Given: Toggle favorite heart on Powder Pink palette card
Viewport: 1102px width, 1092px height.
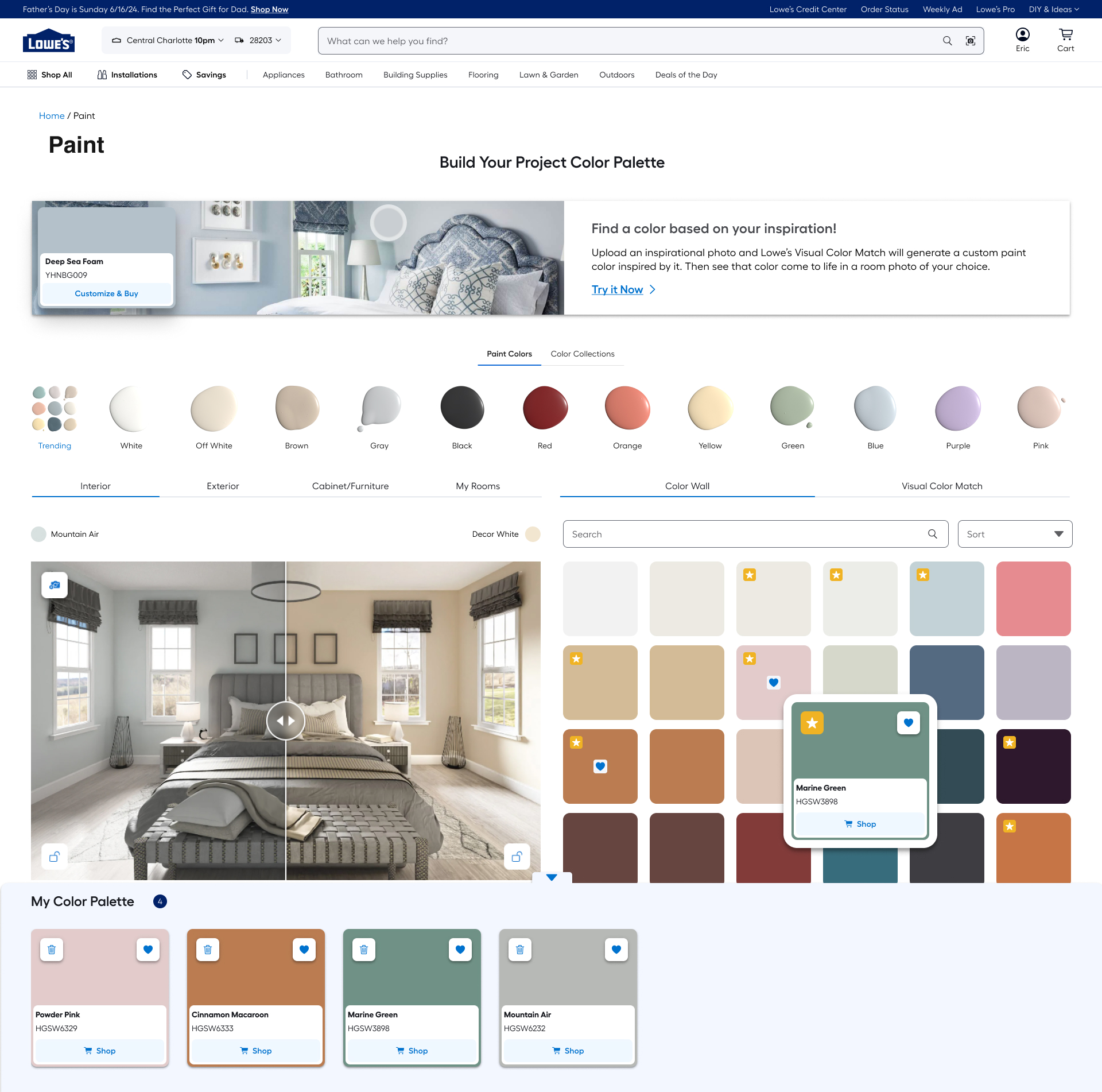Looking at the screenshot, I should pyautogui.click(x=148, y=950).
